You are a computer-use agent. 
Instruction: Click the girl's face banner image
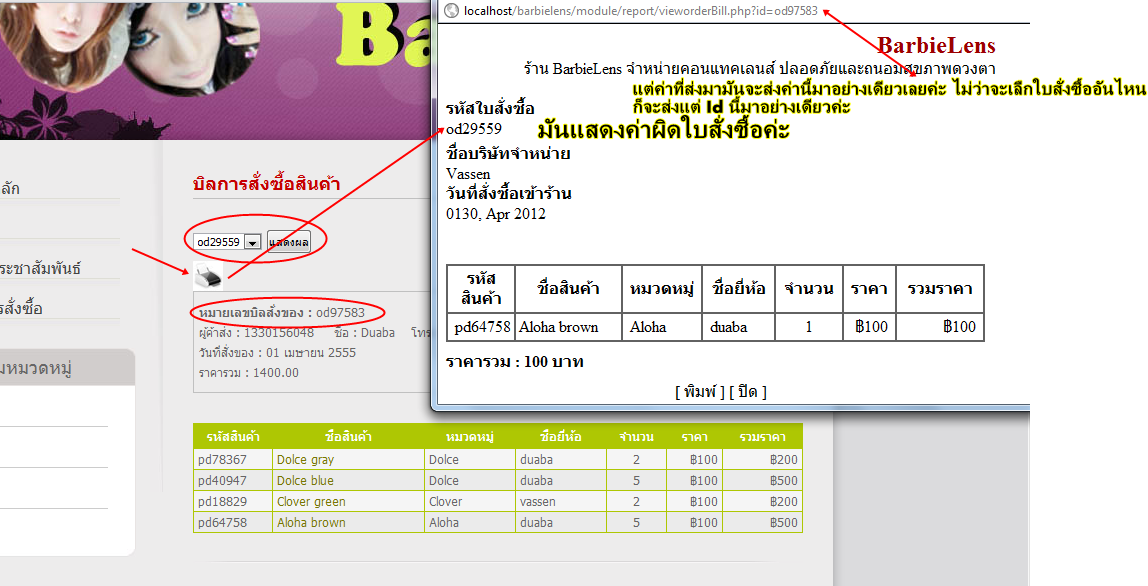(x=128, y=48)
